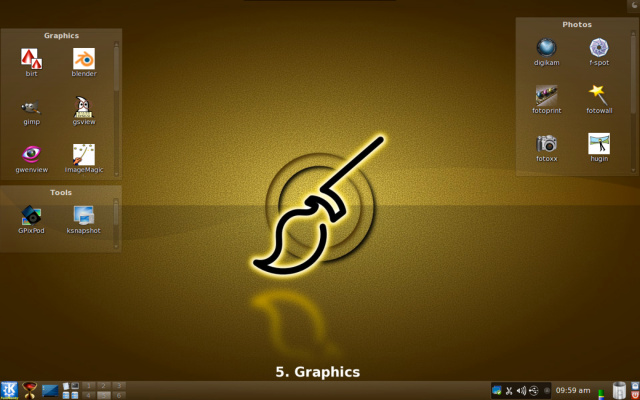Screen dimensions: 640x400
Task: Click network status tray icon with checkmark
Action: pyautogui.click(x=497, y=391)
